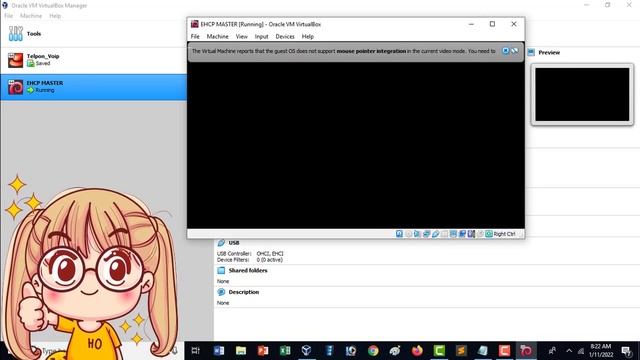Click the display settings icon in VM status bar
Image resolution: width=640 pixels, height=360 pixels.
click(453, 234)
